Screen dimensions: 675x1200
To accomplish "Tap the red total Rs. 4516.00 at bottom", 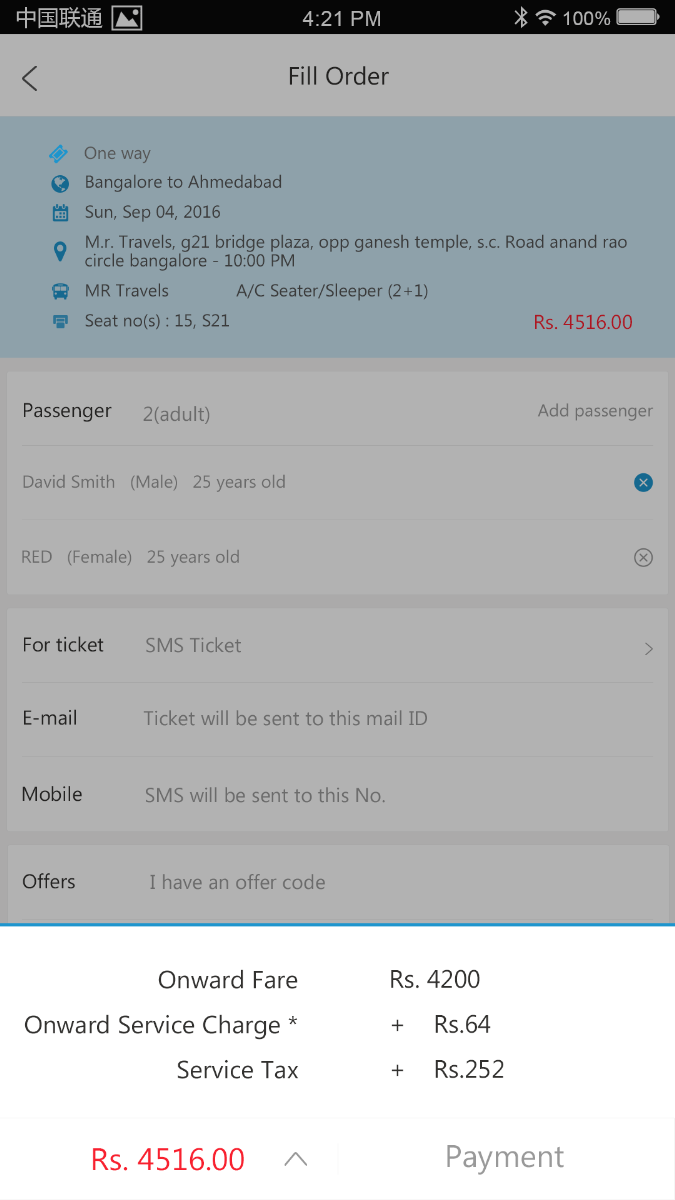I will pos(168,1159).
